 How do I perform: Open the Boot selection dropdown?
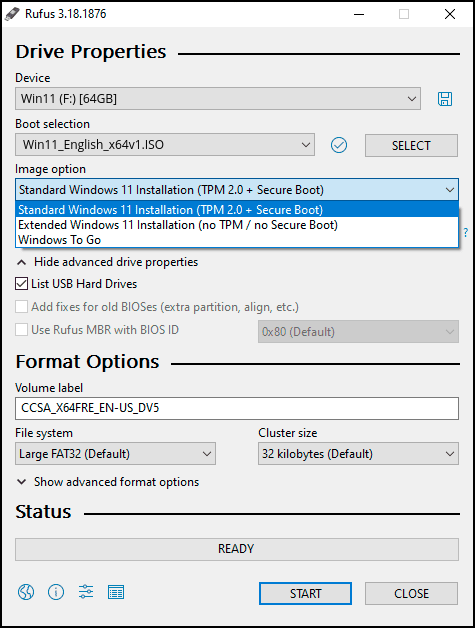(165, 145)
